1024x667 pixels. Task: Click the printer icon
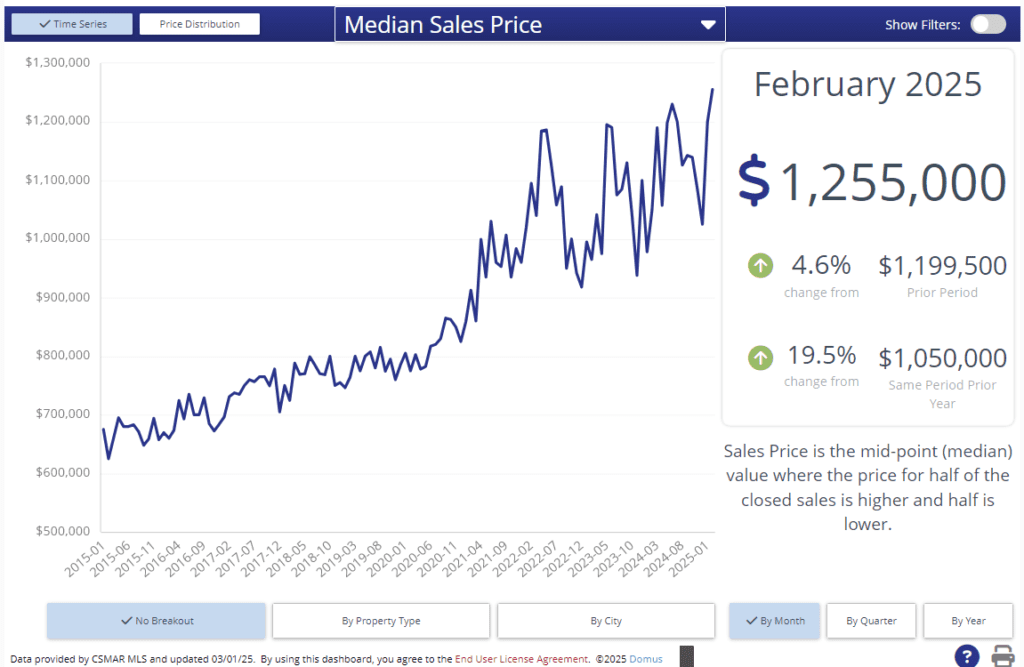1002,656
